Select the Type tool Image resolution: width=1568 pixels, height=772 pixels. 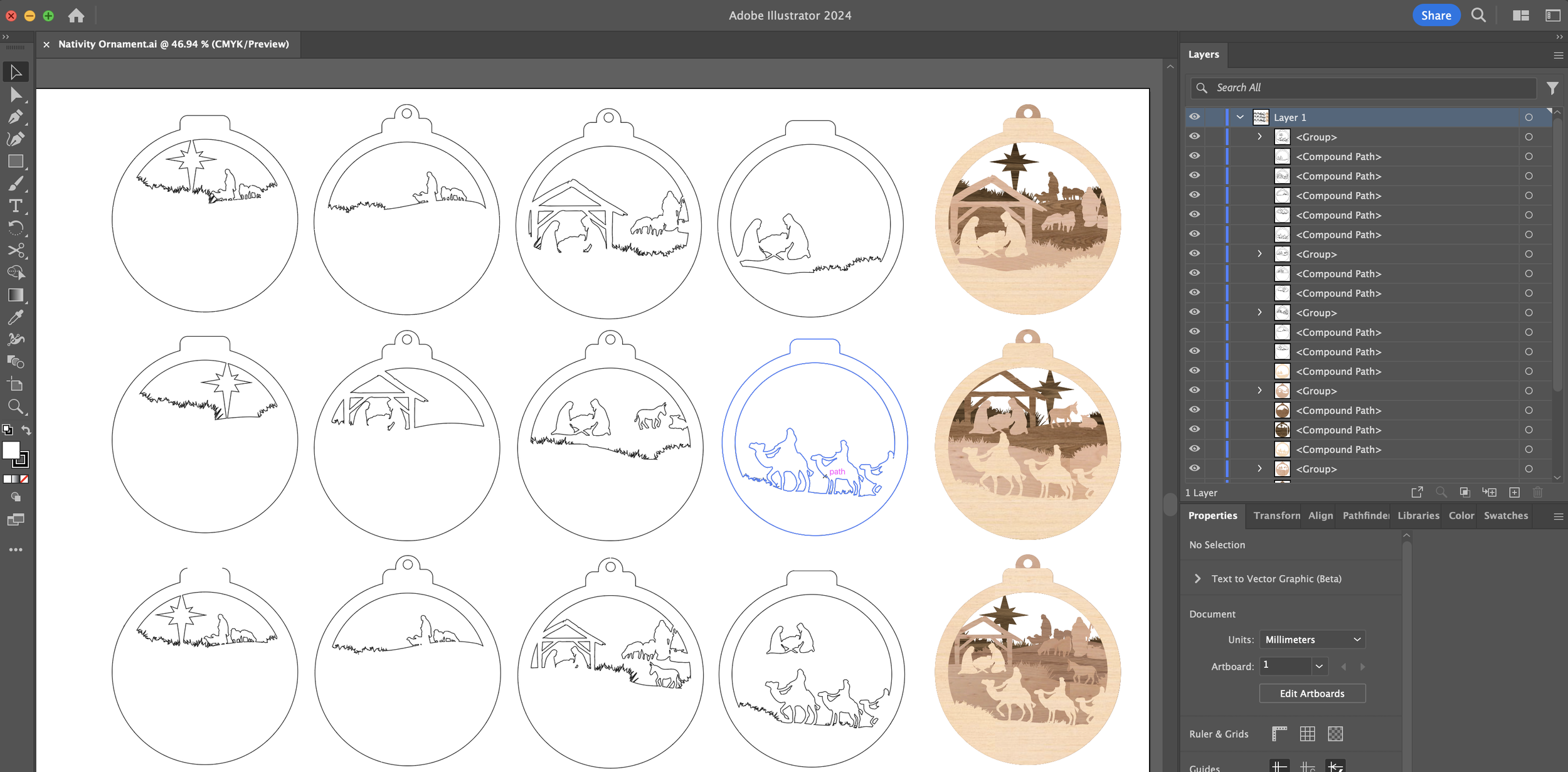(x=16, y=206)
